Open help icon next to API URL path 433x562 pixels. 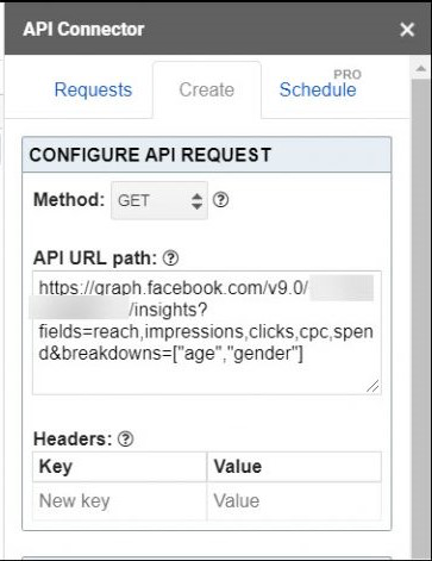click(x=171, y=258)
